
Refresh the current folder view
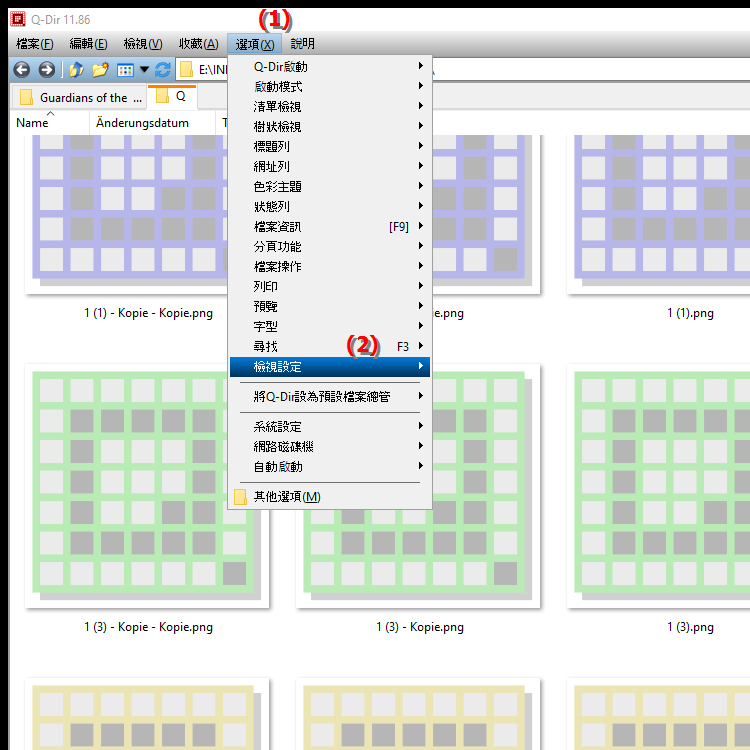pyautogui.click(x=163, y=70)
